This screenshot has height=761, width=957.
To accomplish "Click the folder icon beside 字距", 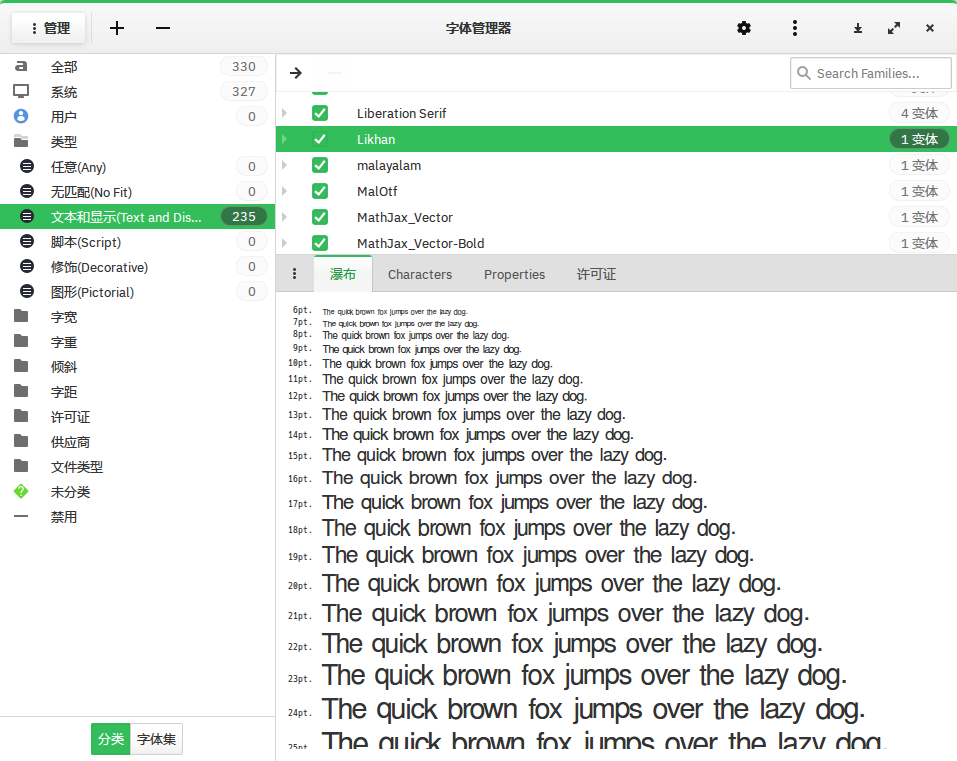I will [x=21, y=391].
